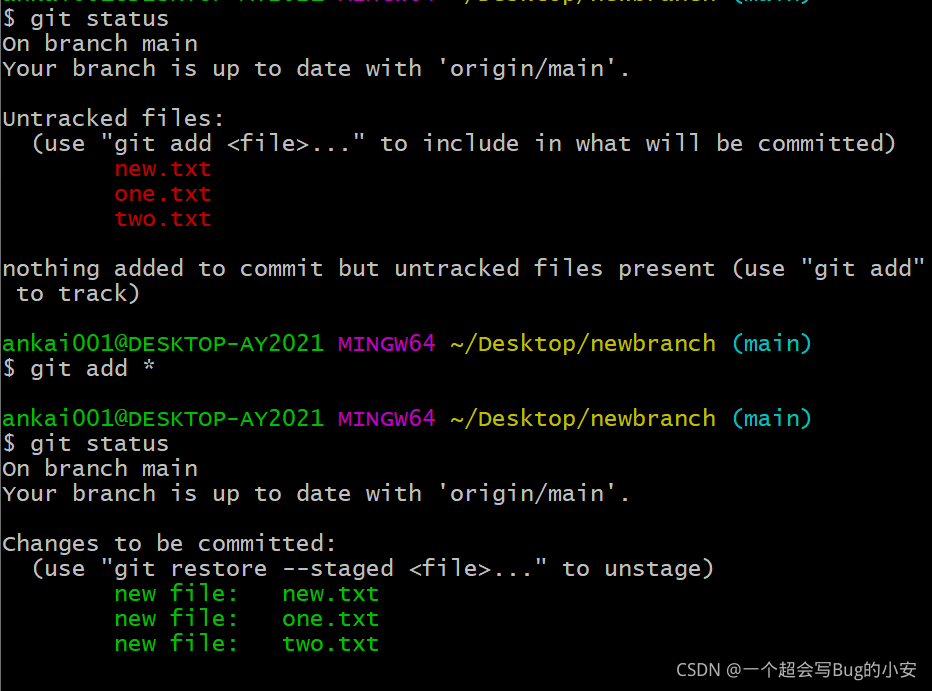Click the 'git add *' command line
This screenshot has width=932, height=691.
[x=78, y=369]
